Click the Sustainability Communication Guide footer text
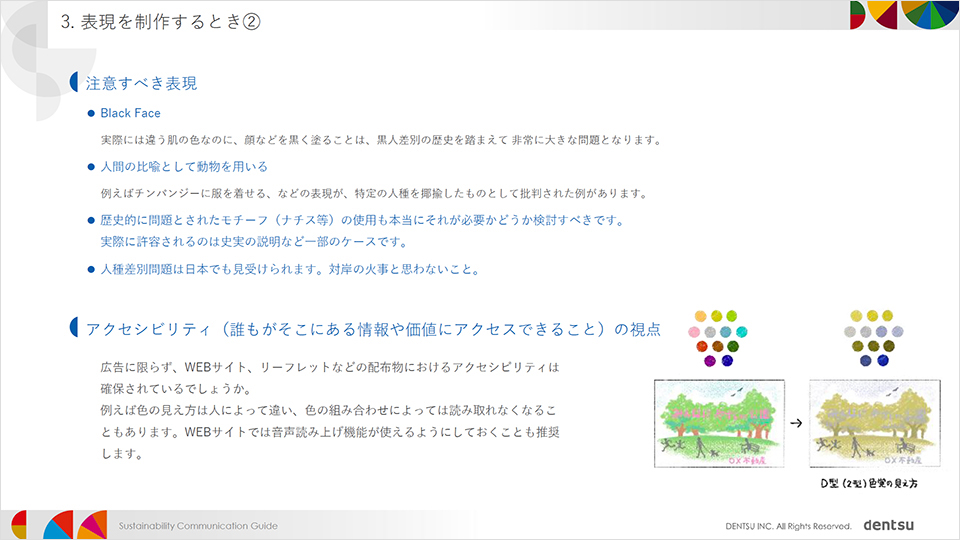The image size is (960, 540). click(x=198, y=525)
